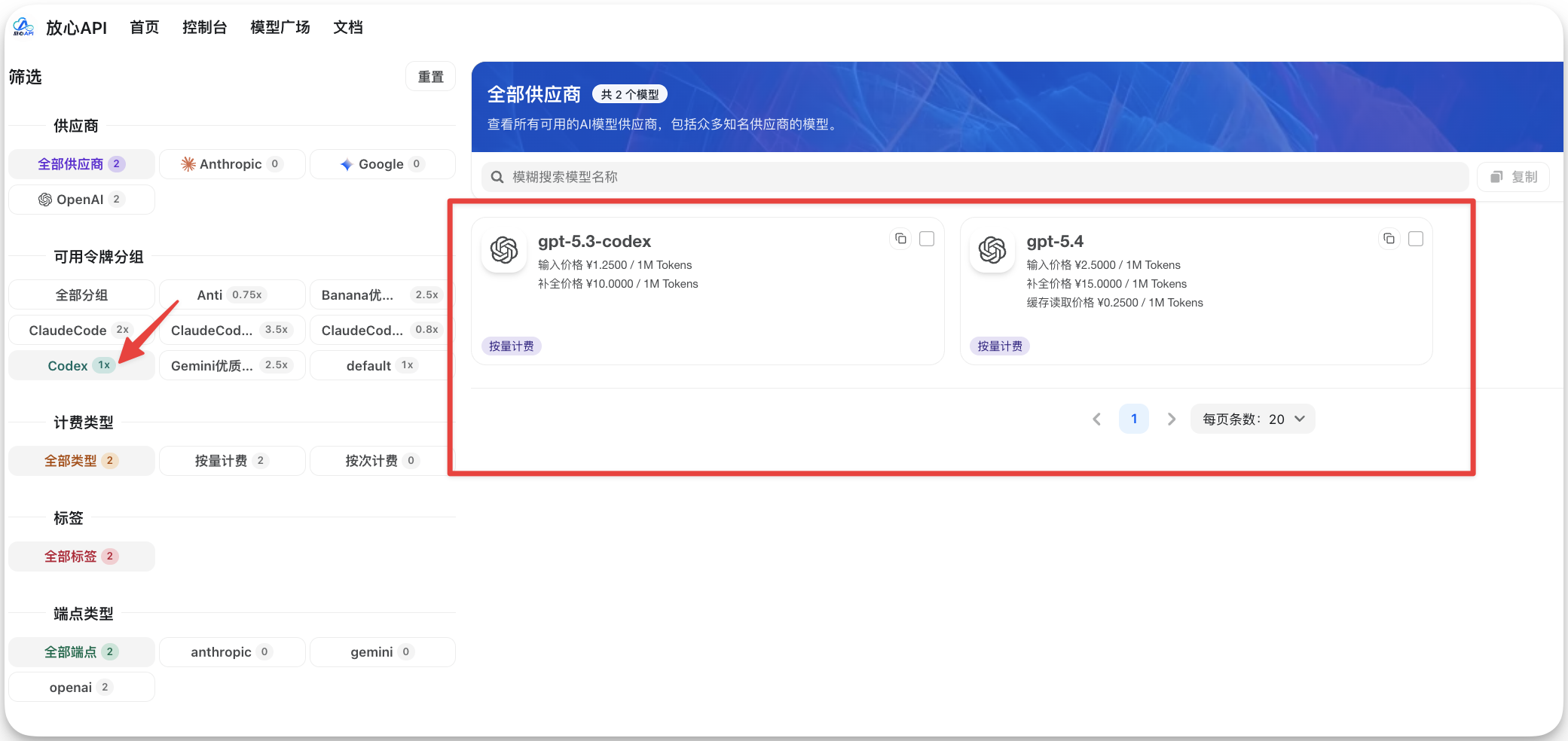Go to the previous page arrow
The image size is (1568, 741).
[x=1097, y=419]
